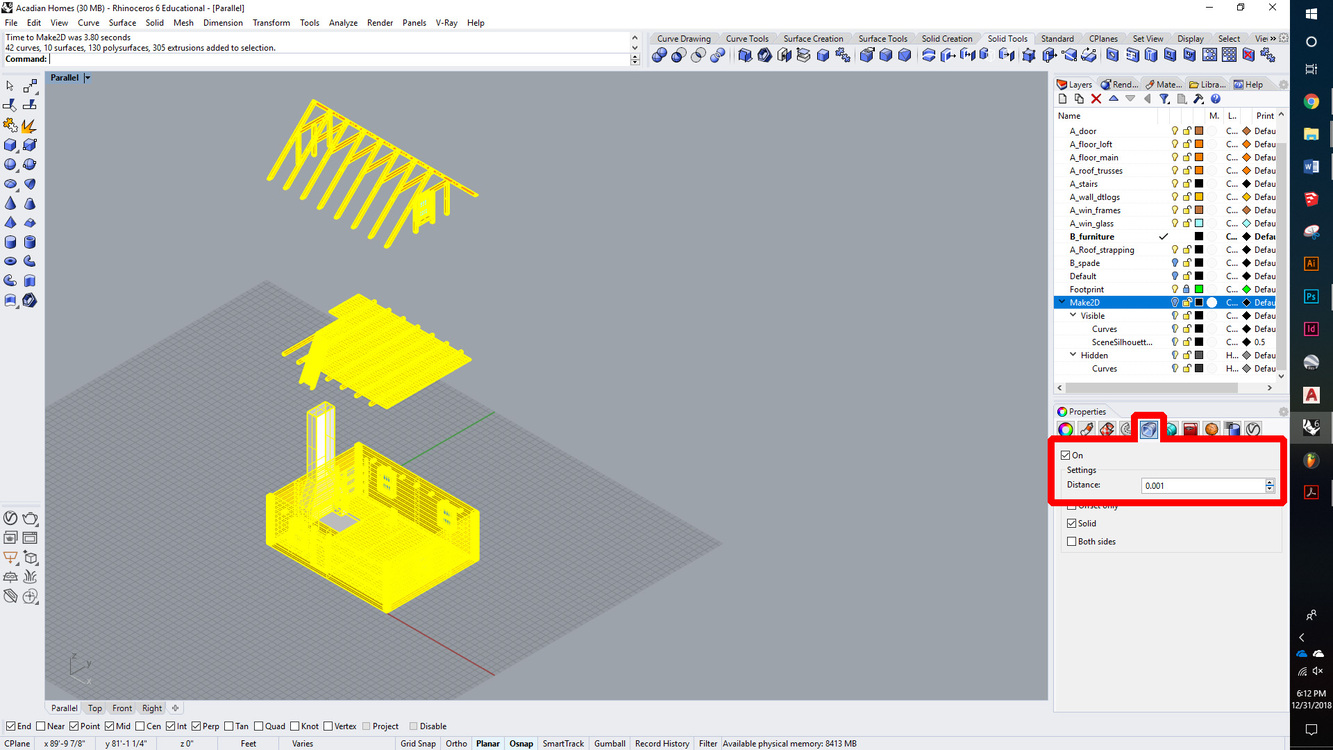This screenshot has height=750, width=1333.
Task: Open the layer filter icon in Layers panel
Action: tap(1164, 99)
